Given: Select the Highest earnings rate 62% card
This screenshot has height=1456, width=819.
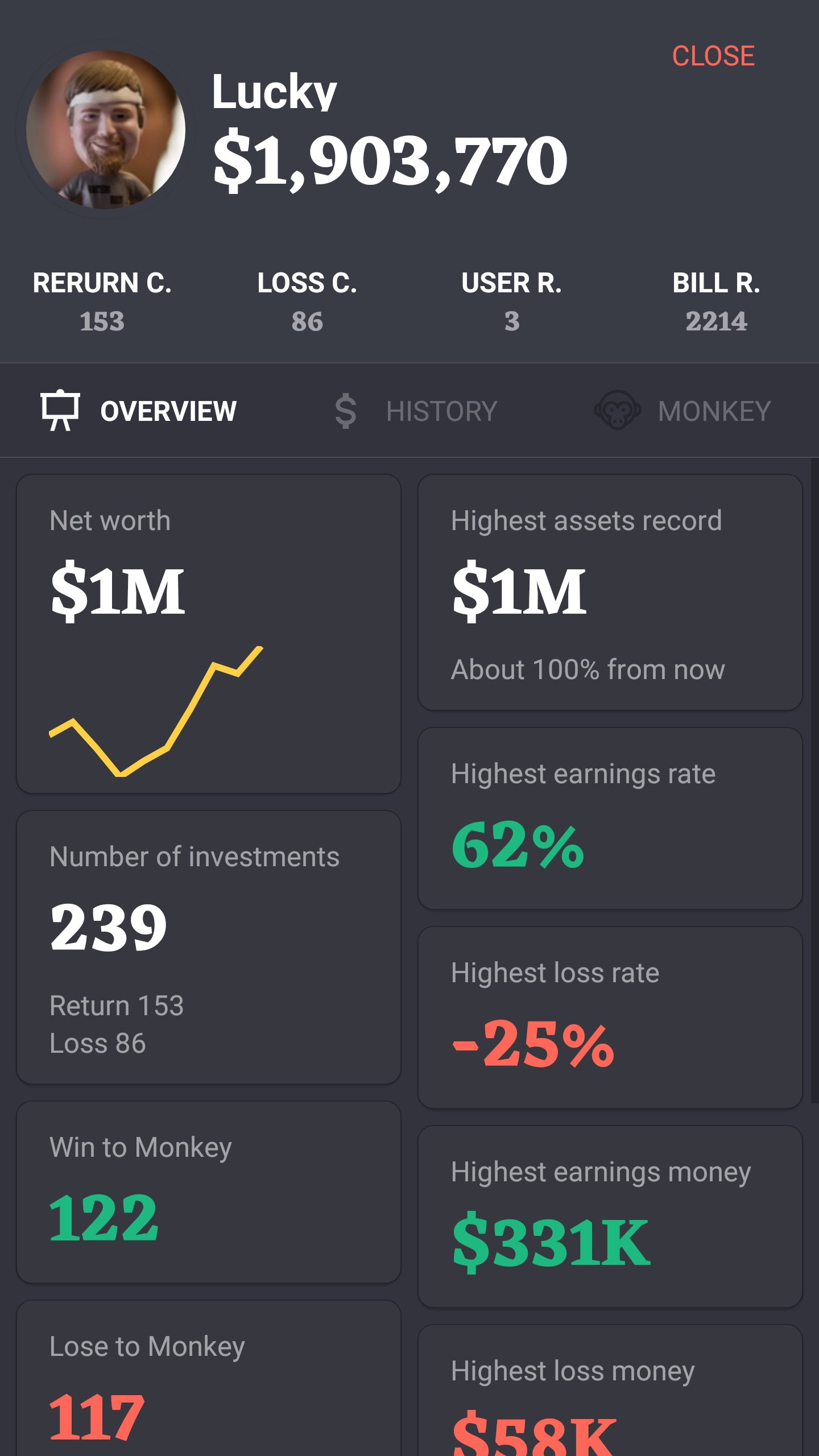Looking at the screenshot, I should pos(610,818).
